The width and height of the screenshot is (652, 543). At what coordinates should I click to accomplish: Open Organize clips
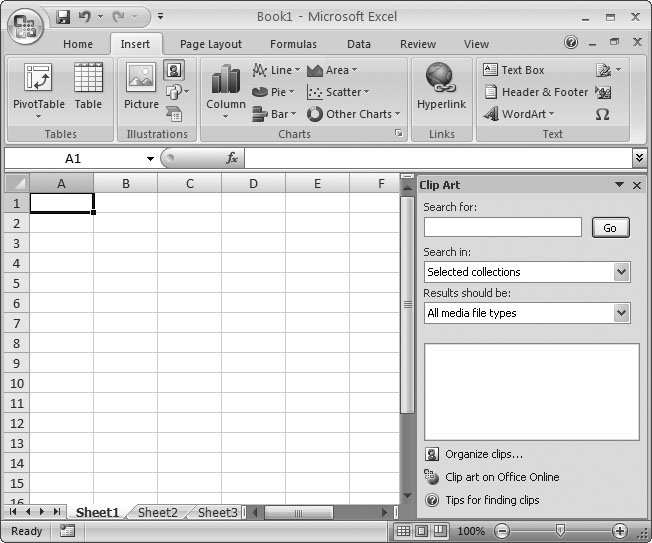click(x=474, y=454)
